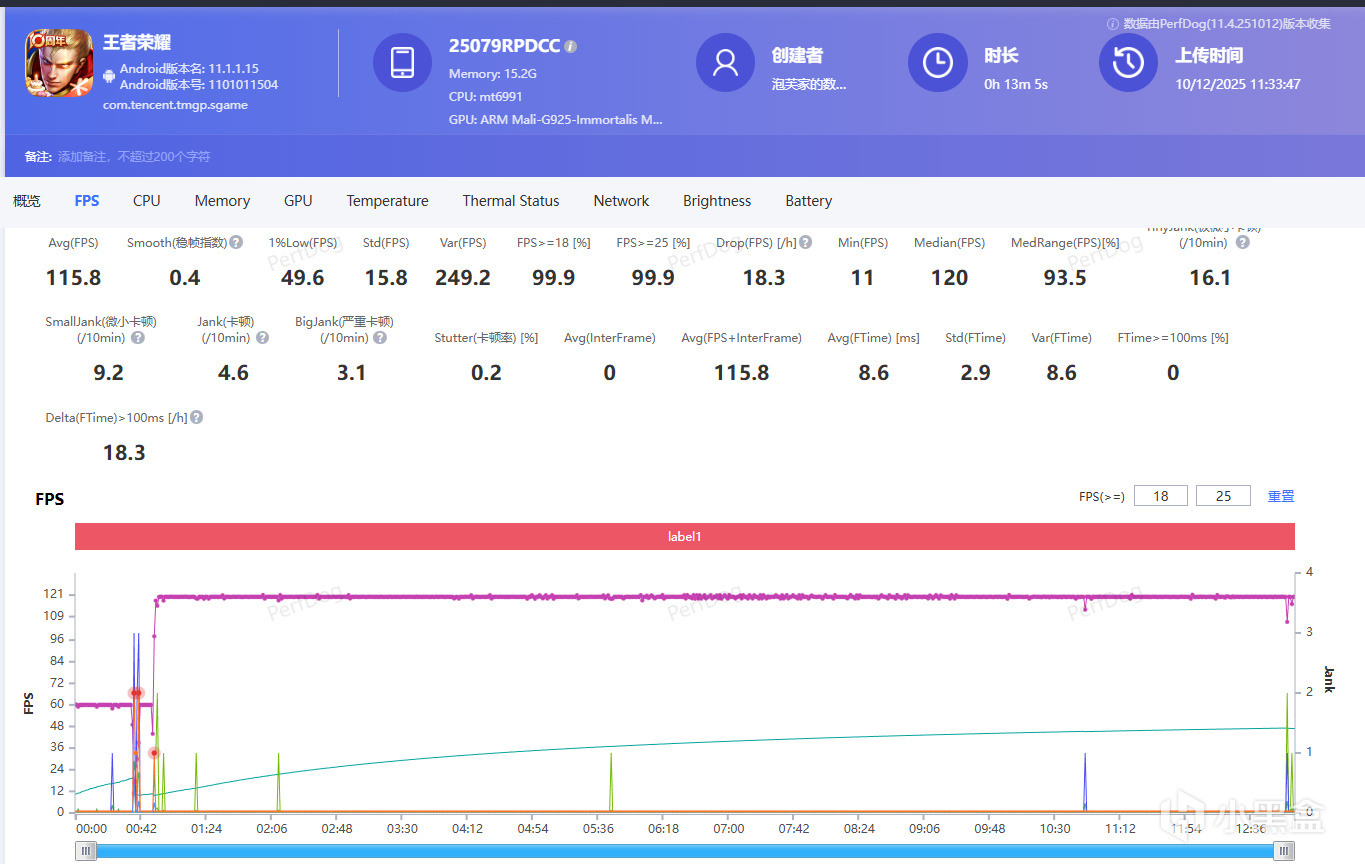1365x864 pixels.
Task: Click help icon next to Delta(FTime)>100ms
Action: point(197,417)
